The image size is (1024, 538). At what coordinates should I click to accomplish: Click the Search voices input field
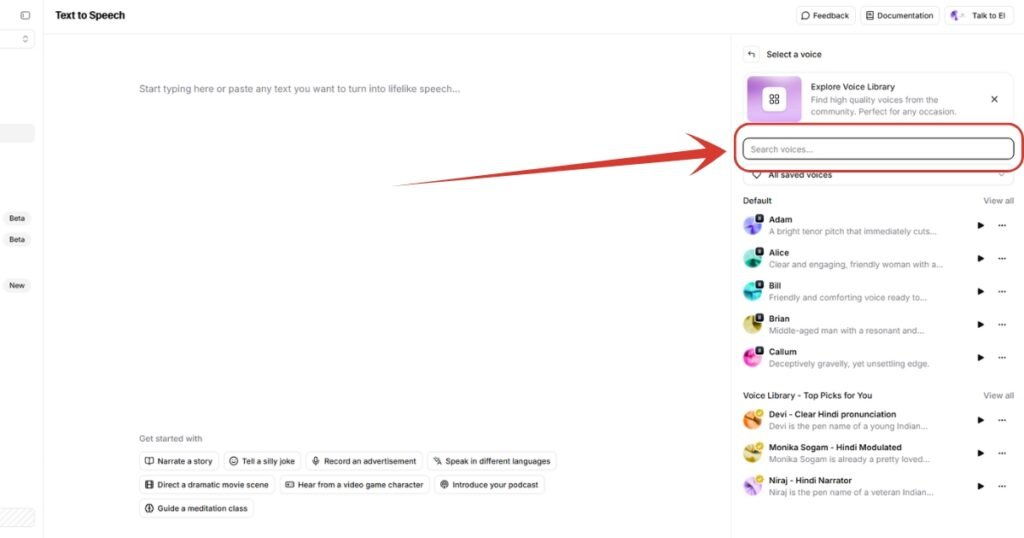(877, 149)
